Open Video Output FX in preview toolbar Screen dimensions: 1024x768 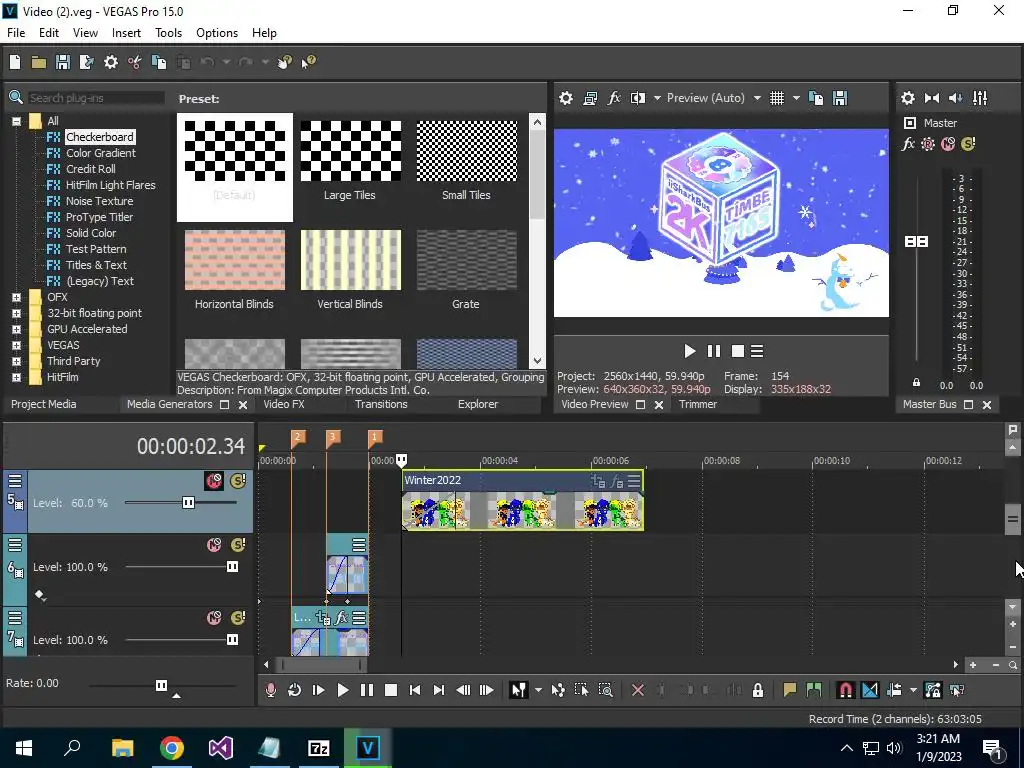coord(614,98)
